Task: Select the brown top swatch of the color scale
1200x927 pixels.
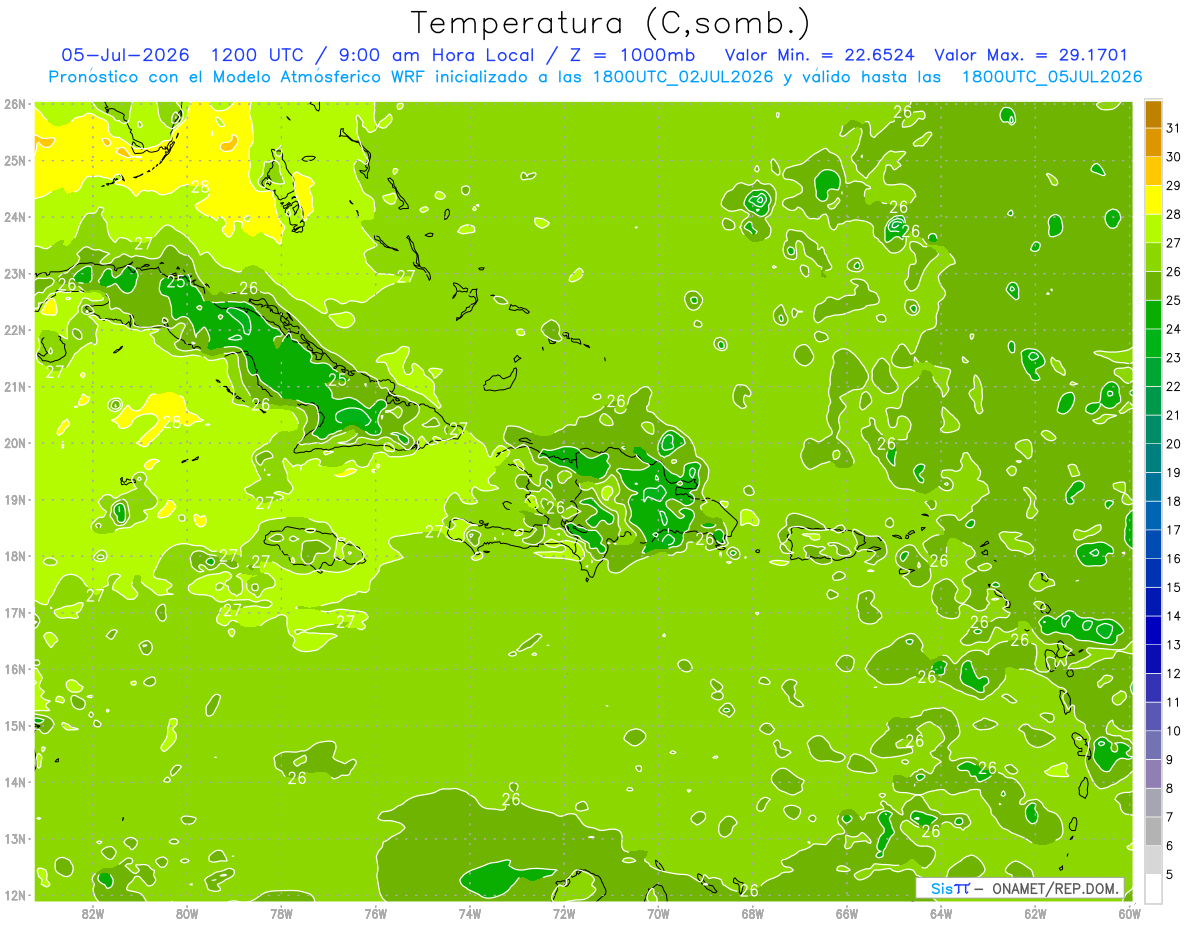Action: tap(1153, 114)
